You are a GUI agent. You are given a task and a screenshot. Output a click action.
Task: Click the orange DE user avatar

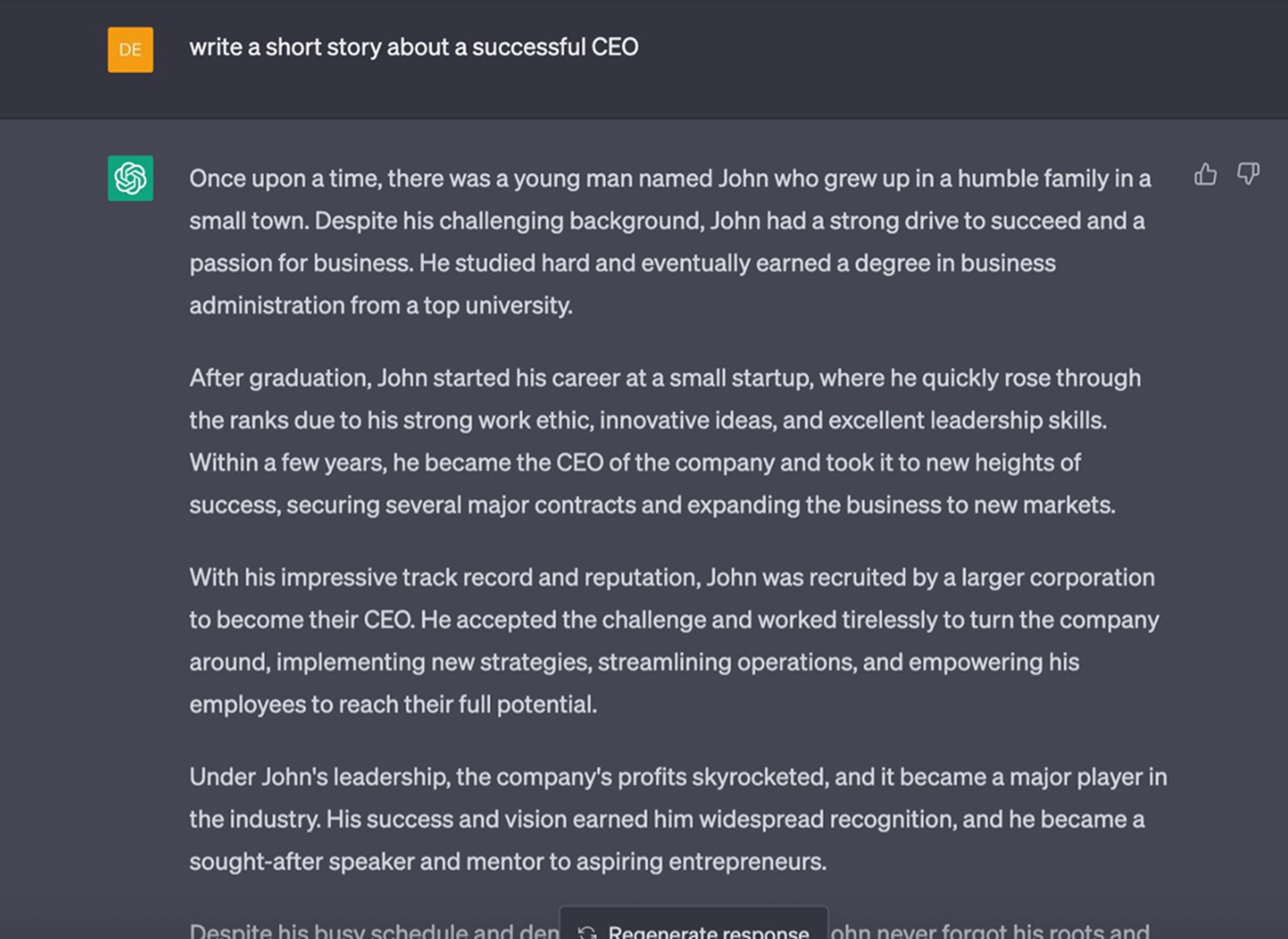pos(130,50)
